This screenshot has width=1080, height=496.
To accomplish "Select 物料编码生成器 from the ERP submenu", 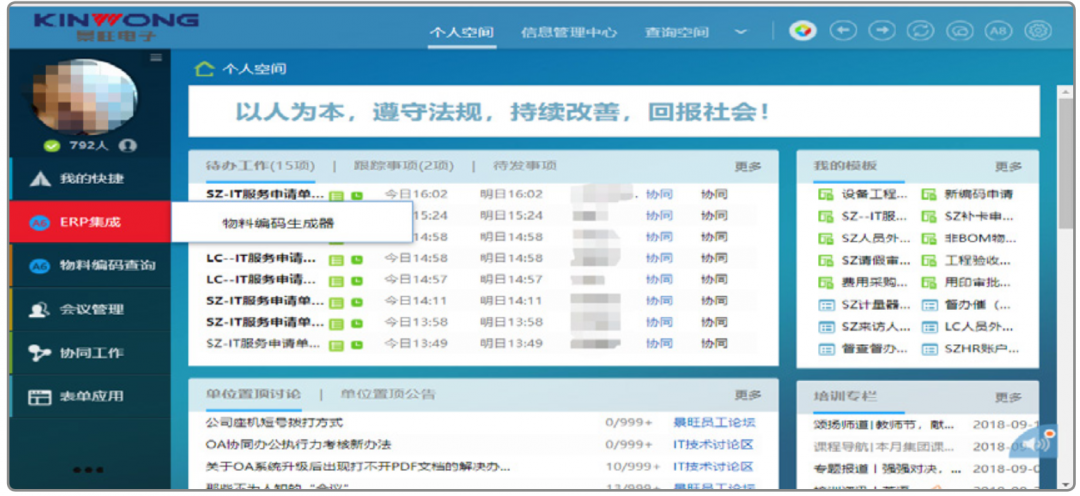I will pos(278,223).
